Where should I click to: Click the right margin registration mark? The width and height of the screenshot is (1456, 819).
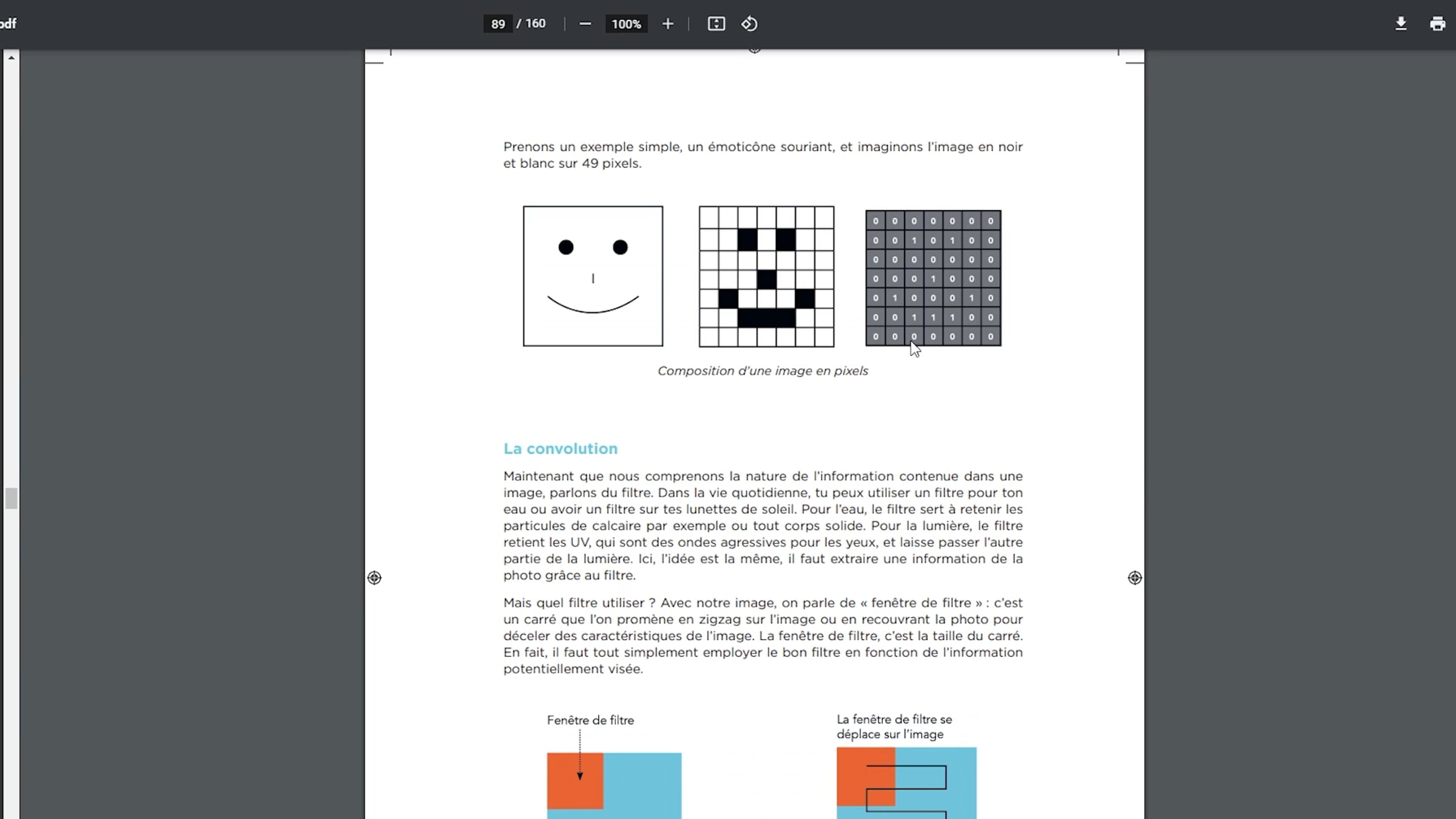(1134, 578)
